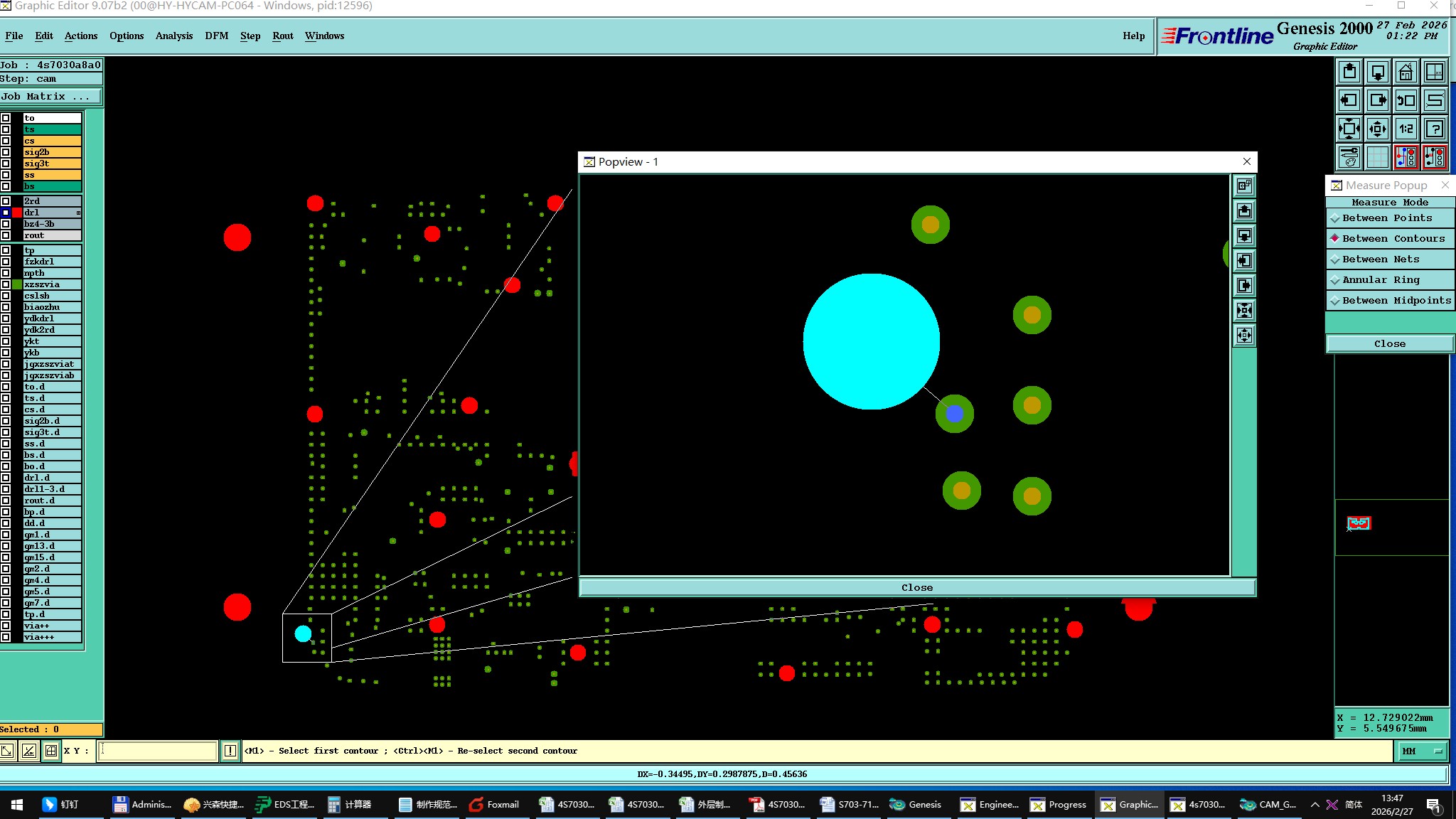The width and height of the screenshot is (1456, 819).
Task: Open the Analysis menu
Action: point(174,36)
